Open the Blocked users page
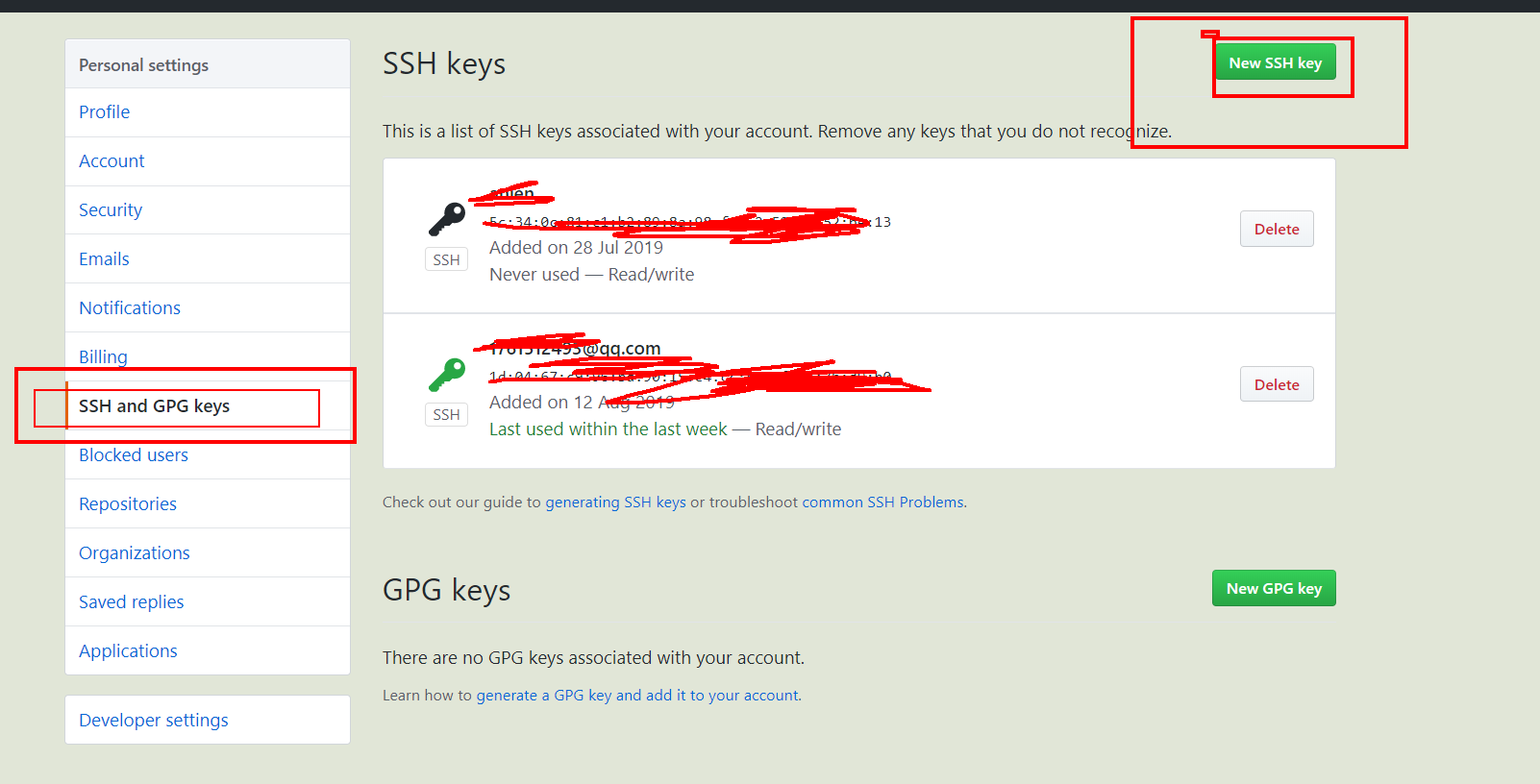1540x784 pixels. pos(134,455)
